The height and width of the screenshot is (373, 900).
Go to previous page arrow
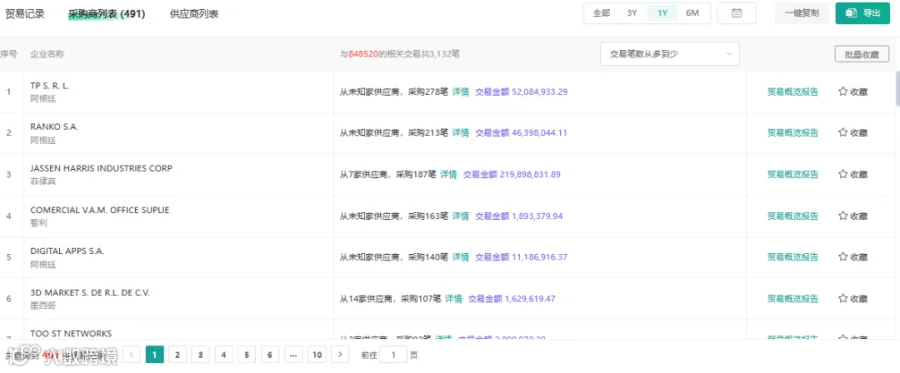(131, 355)
